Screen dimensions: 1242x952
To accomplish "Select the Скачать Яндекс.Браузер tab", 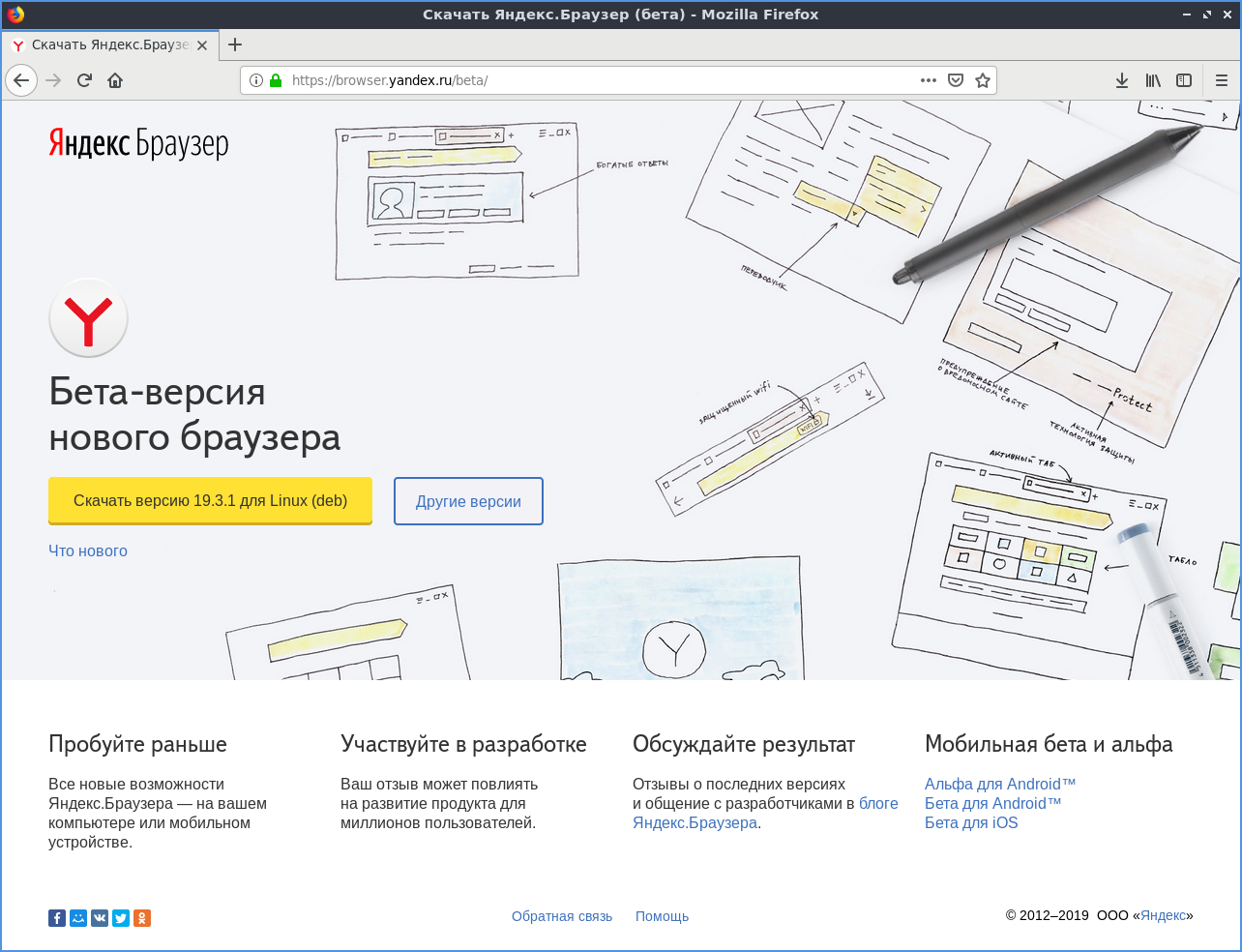I will point(110,45).
